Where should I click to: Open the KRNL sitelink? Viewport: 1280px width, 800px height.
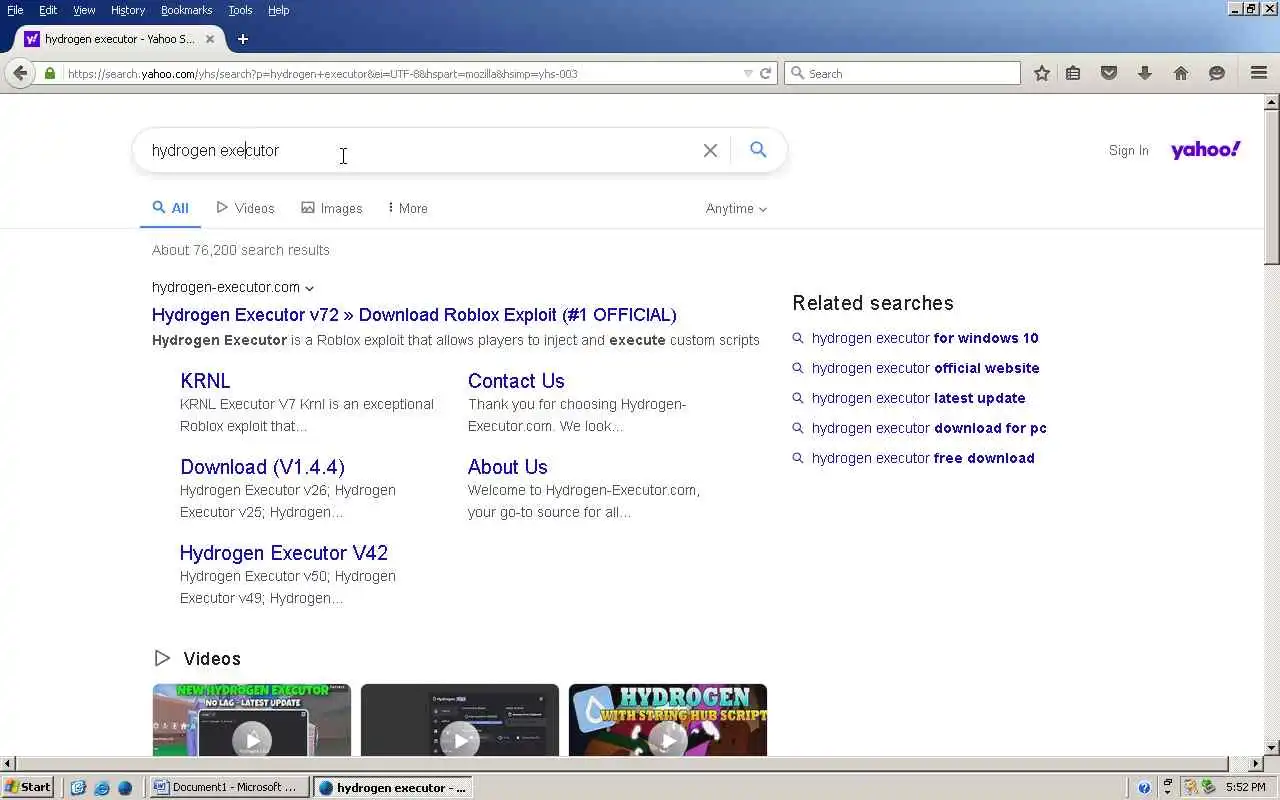point(205,381)
